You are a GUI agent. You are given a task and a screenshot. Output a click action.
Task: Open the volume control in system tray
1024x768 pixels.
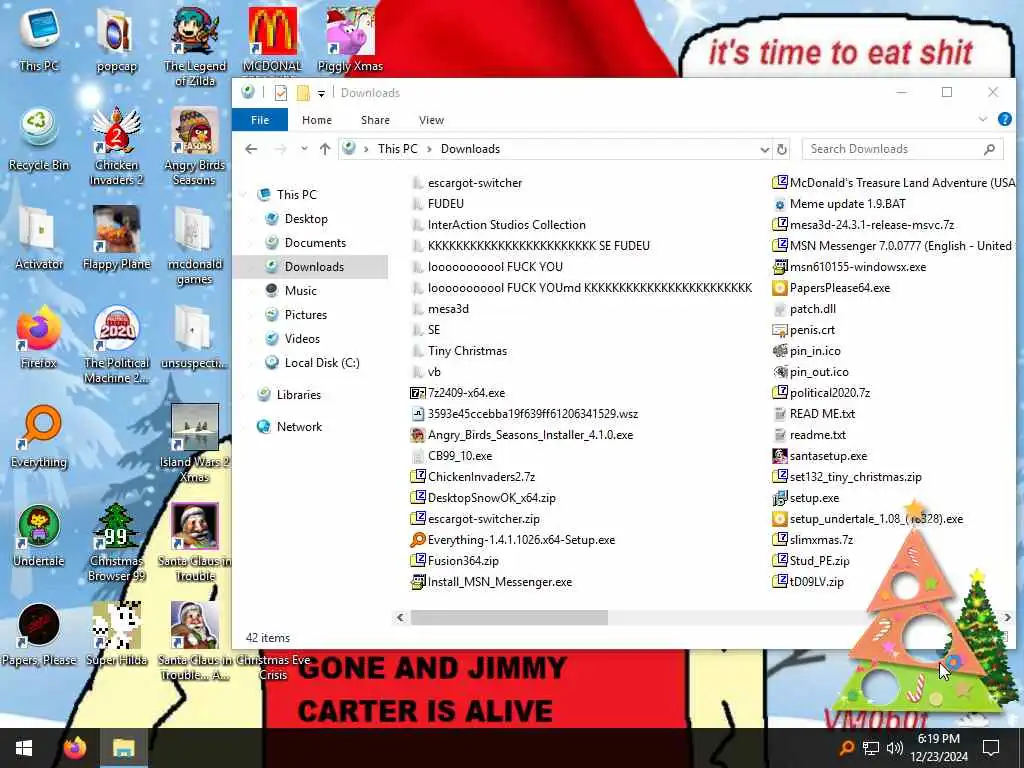point(895,748)
